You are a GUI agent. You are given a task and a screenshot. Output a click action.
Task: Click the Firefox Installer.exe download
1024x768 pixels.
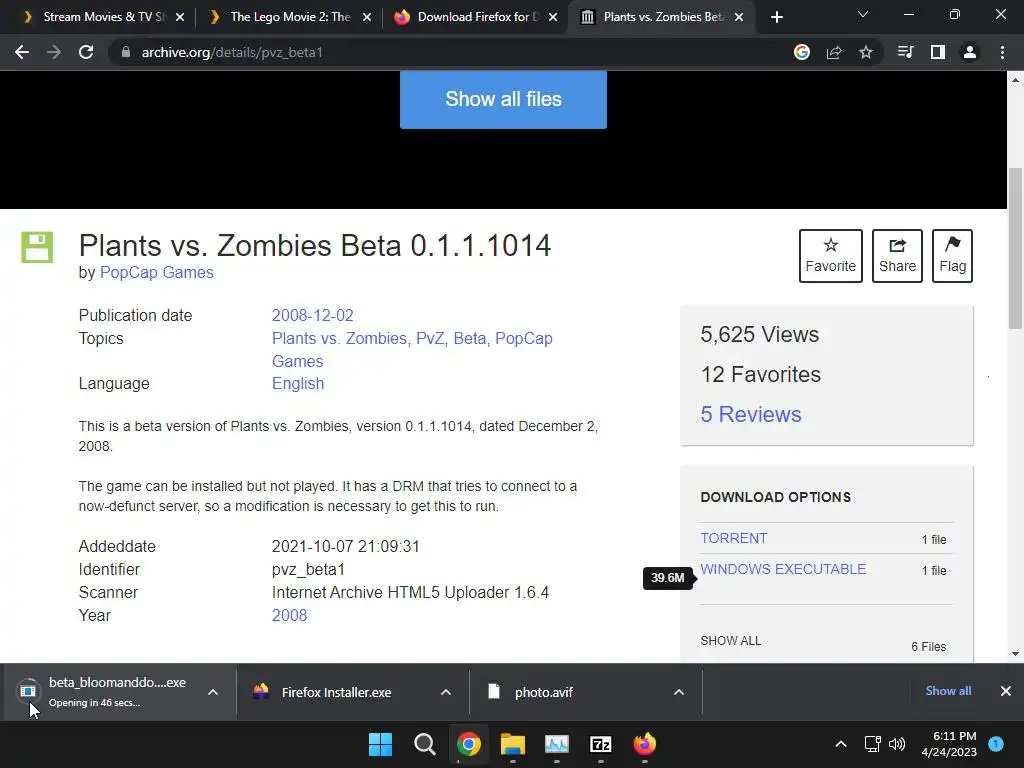[x=336, y=692]
